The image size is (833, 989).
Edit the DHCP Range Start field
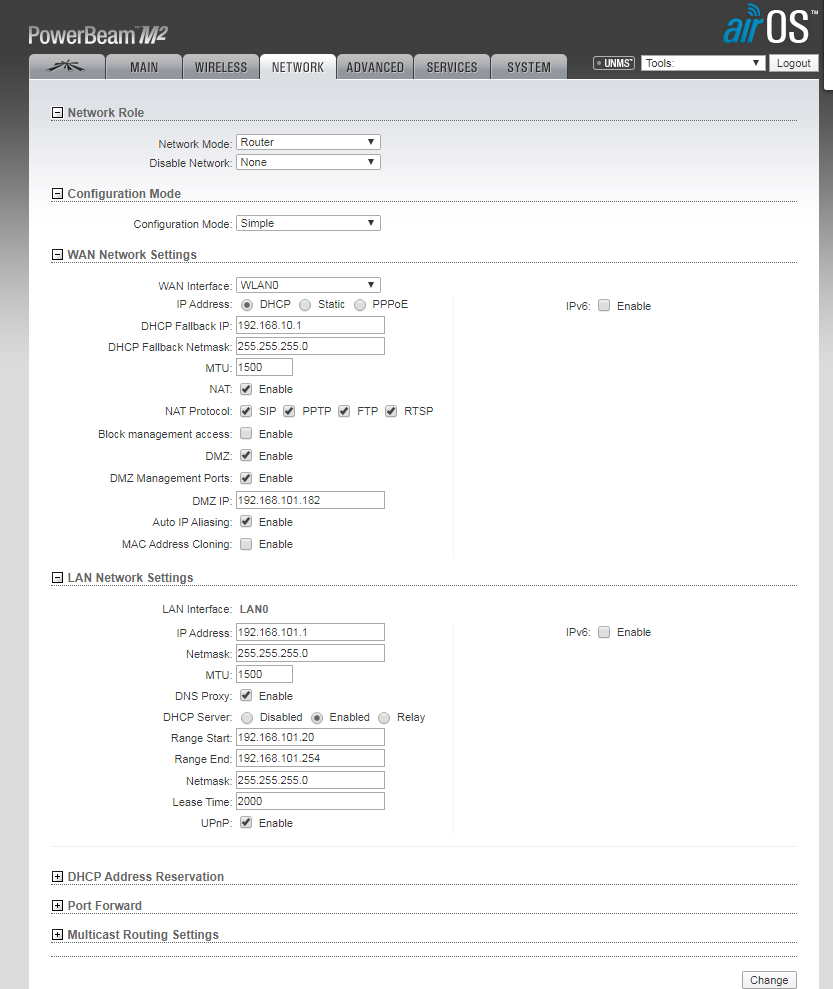click(310, 737)
